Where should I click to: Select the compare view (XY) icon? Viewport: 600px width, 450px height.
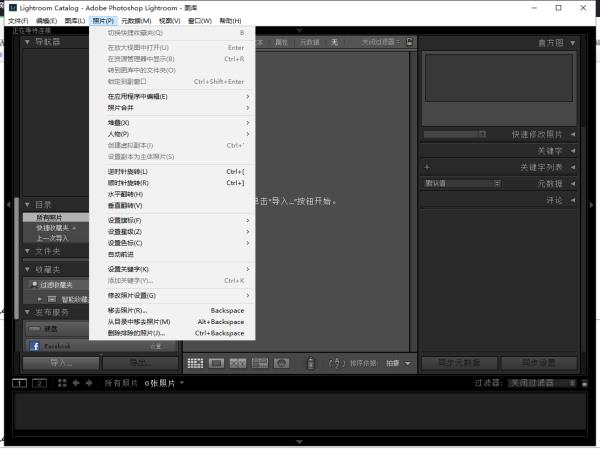[238, 362]
